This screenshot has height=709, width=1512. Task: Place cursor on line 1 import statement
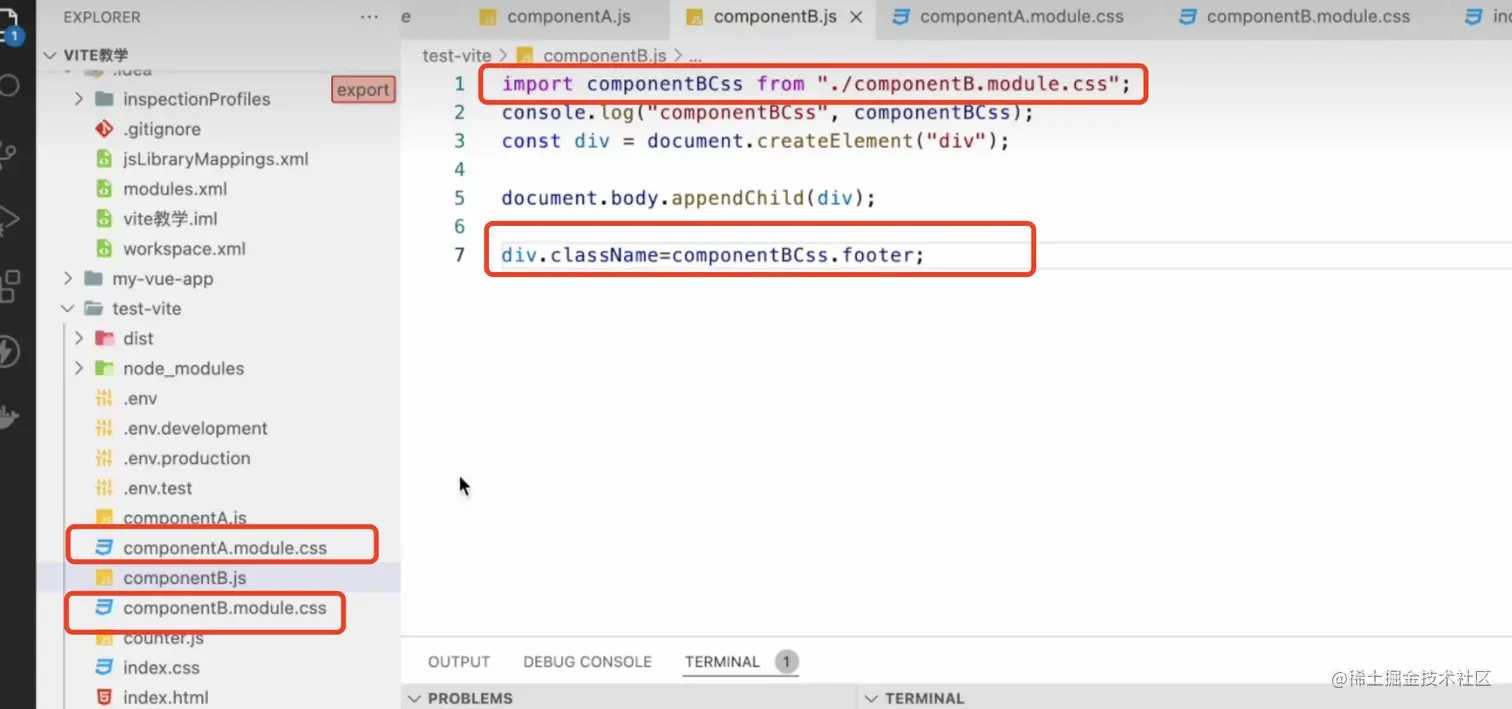(816, 84)
